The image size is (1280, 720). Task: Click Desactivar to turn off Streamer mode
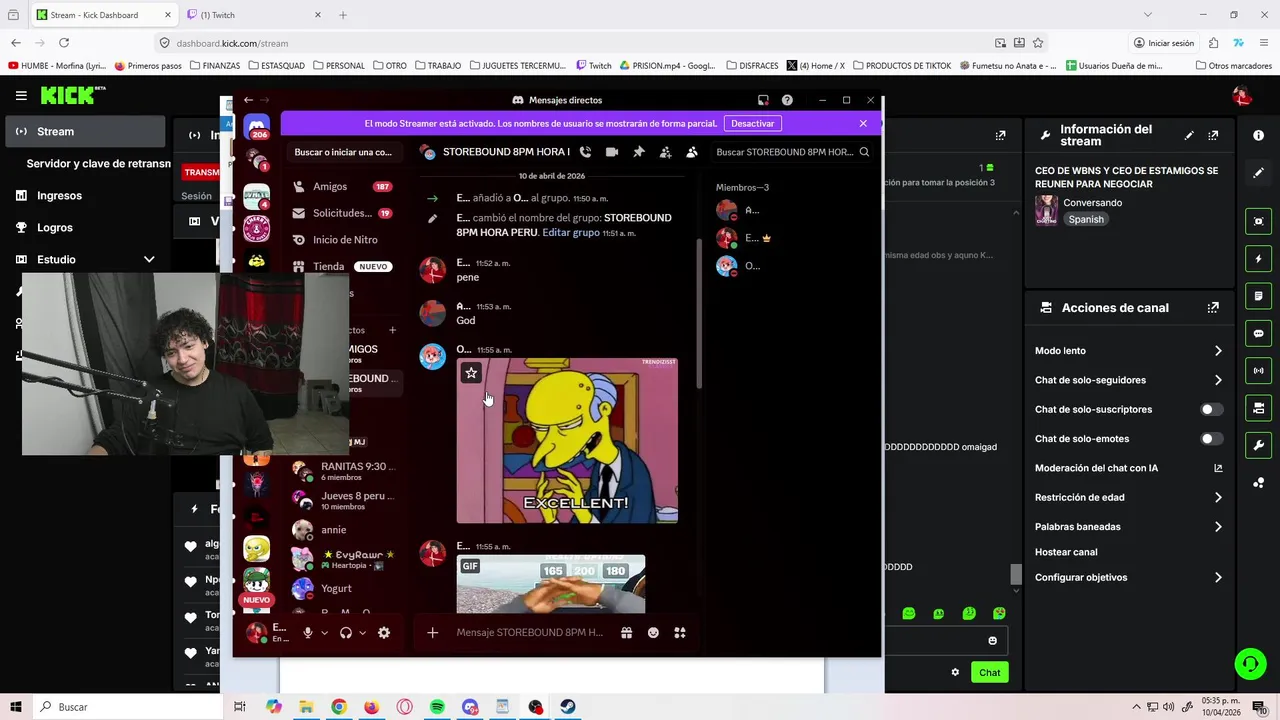coord(752,123)
